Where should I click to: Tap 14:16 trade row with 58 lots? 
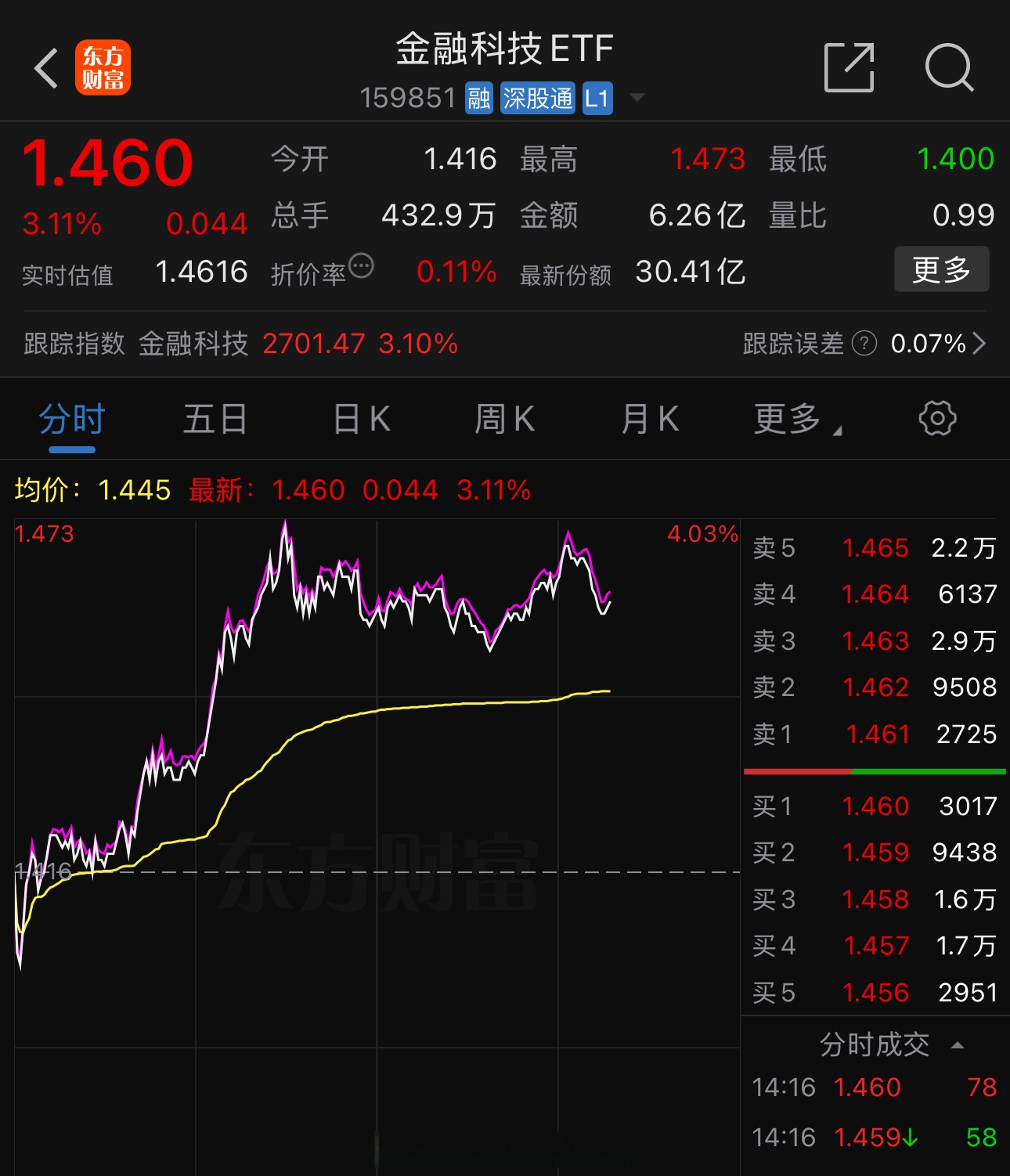[875, 1137]
